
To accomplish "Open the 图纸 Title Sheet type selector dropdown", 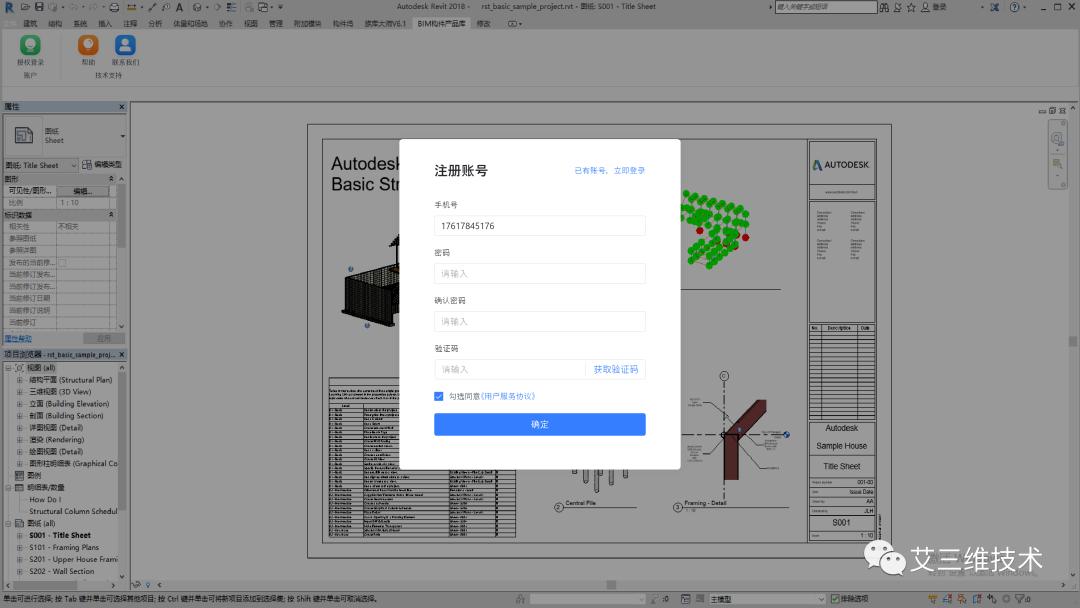I will tap(74, 166).
